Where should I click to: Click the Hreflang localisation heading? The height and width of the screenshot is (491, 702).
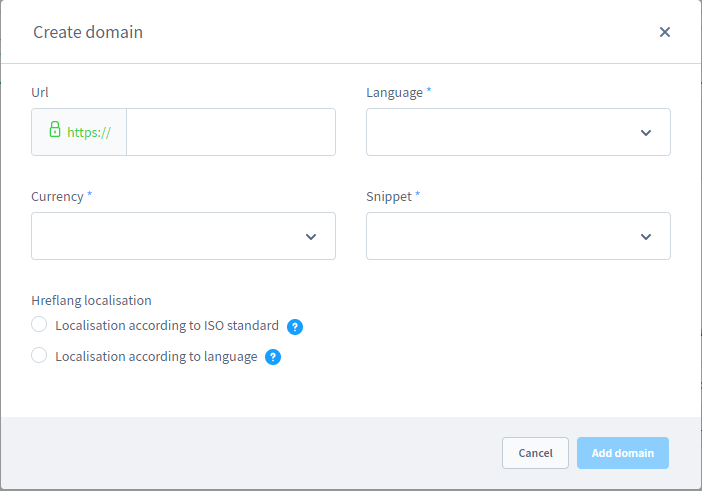[91, 300]
